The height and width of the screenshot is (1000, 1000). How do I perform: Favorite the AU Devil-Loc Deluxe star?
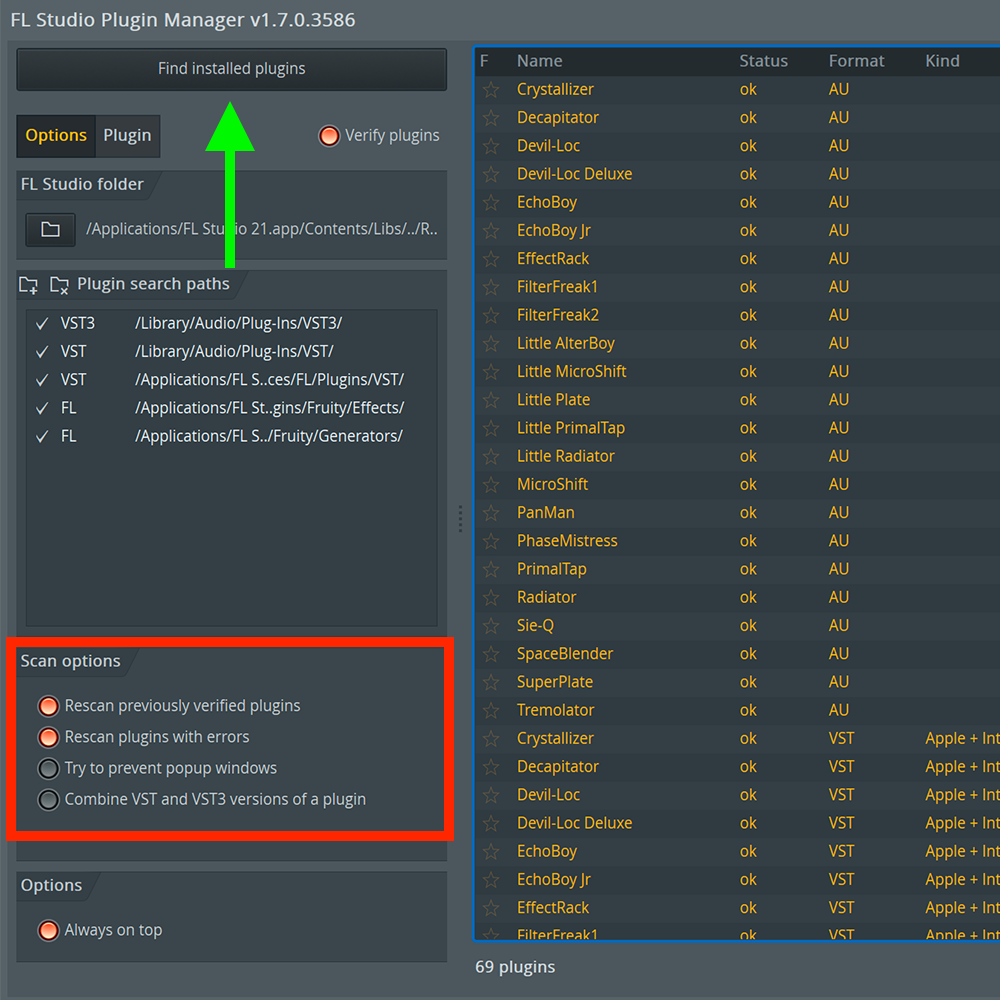[x=491, y=174]
